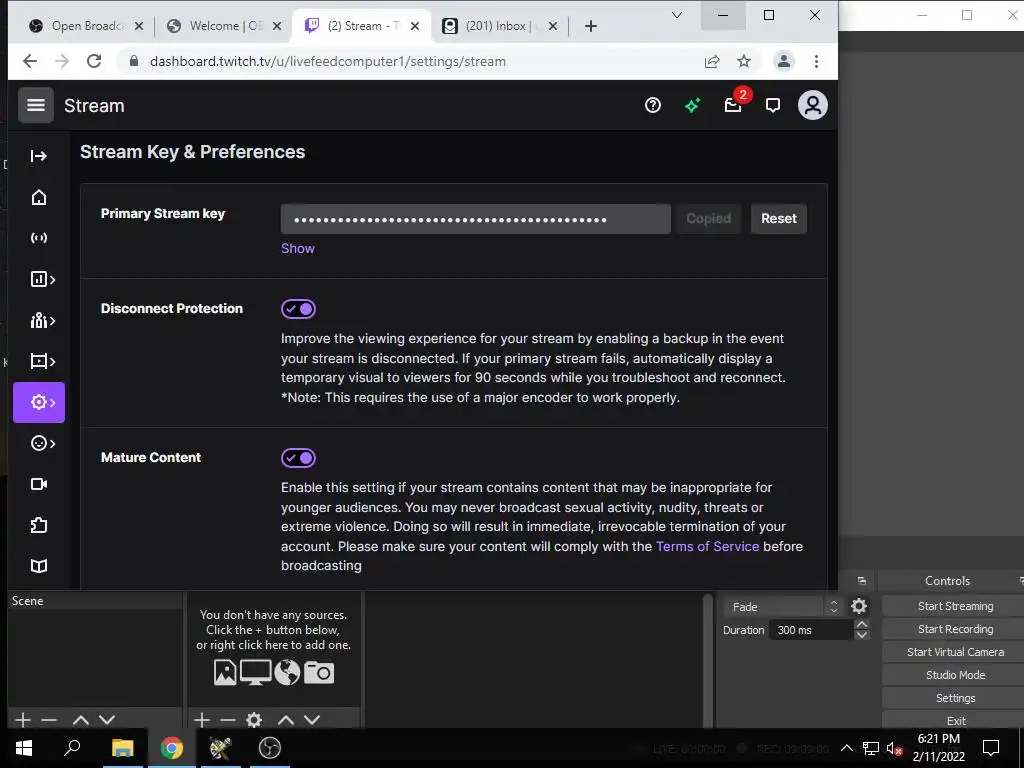Enable Studio Mode in OBS
The height and width of the screenshot is (768, 1024).
coord(955,675)
